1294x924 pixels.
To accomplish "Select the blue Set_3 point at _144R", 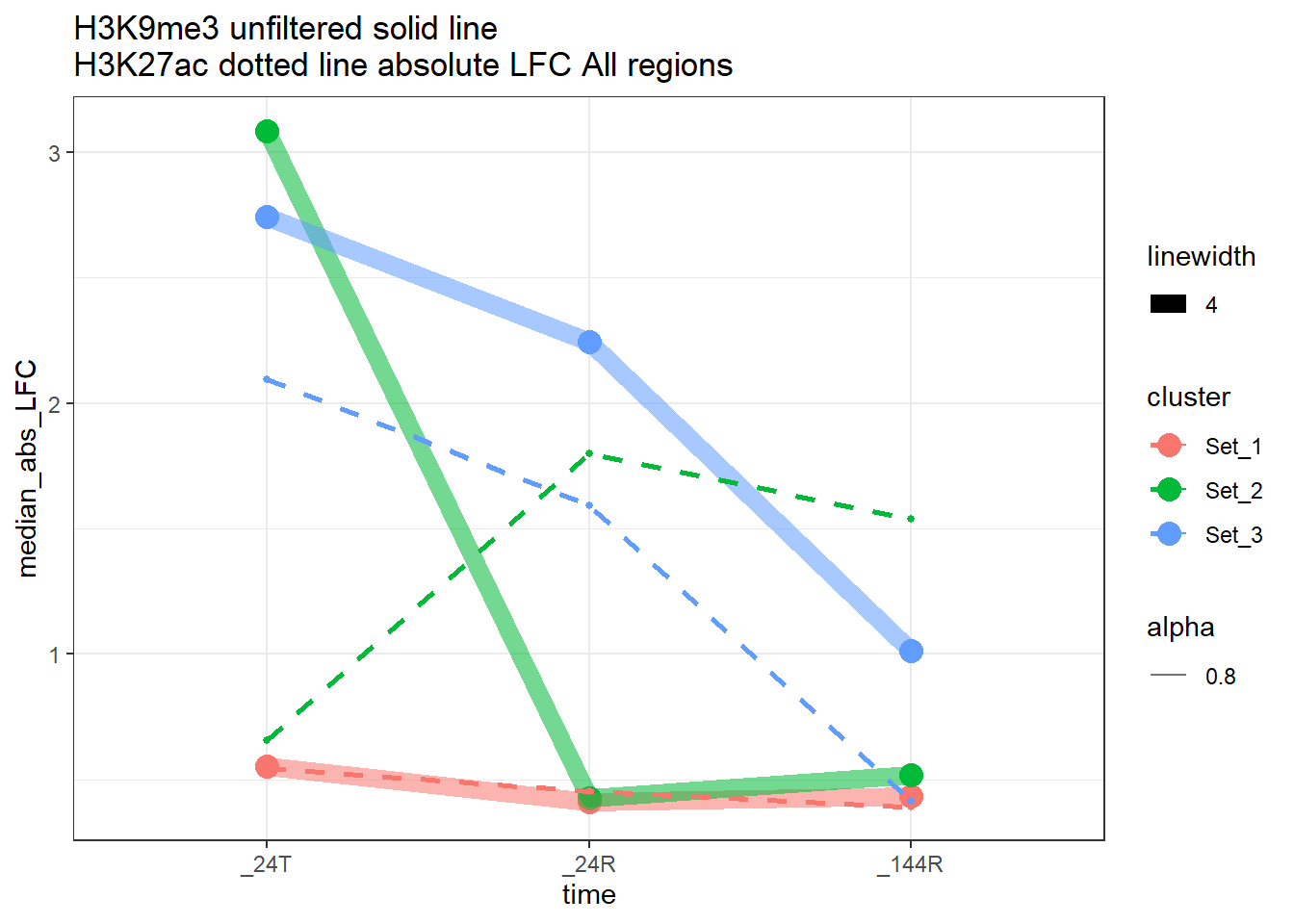I will pyautogui.click(x=911, y=652).
